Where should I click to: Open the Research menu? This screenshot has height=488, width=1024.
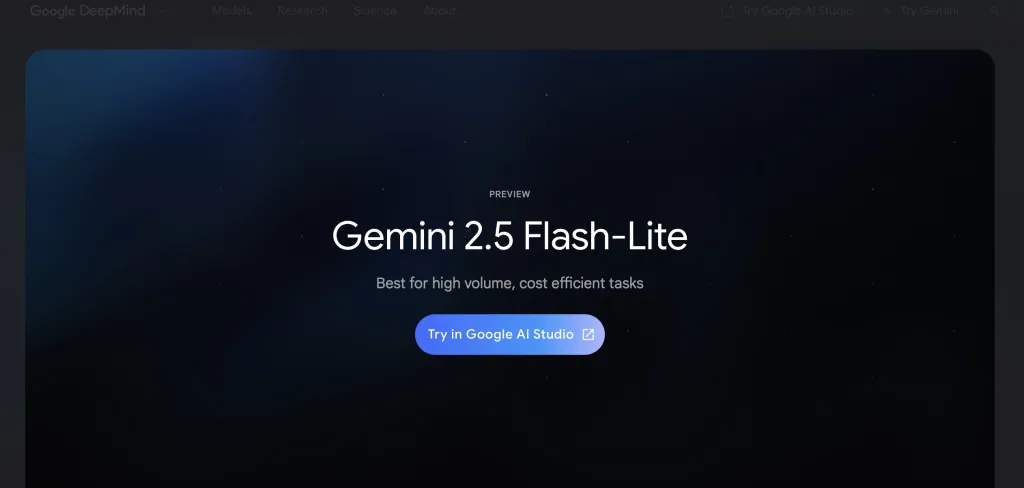302,11
